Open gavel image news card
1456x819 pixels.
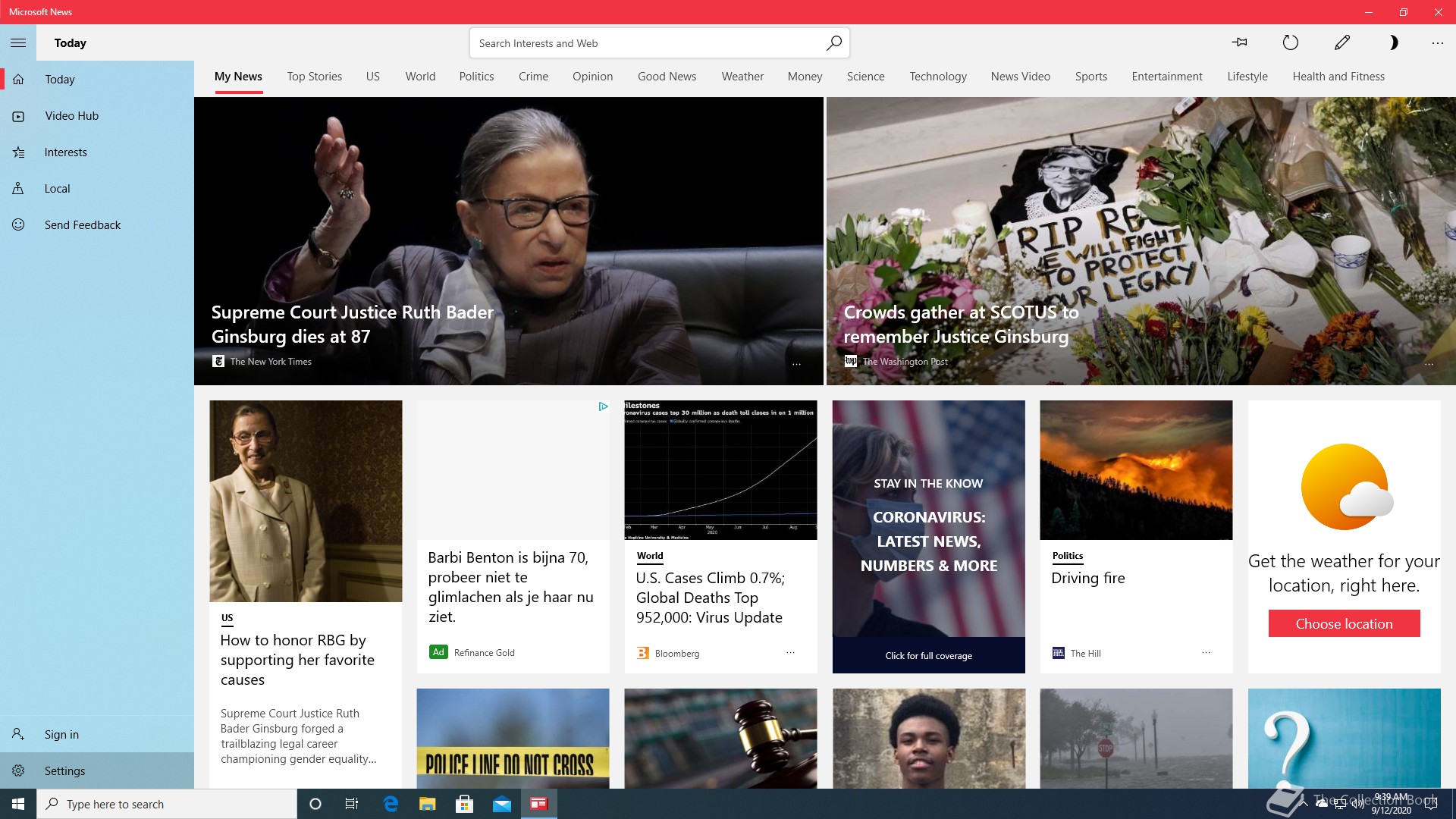click(720, 739)
